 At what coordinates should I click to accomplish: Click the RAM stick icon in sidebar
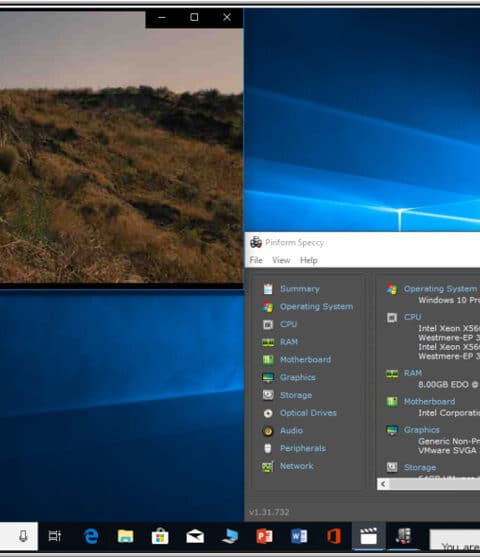tap(268, 342)
